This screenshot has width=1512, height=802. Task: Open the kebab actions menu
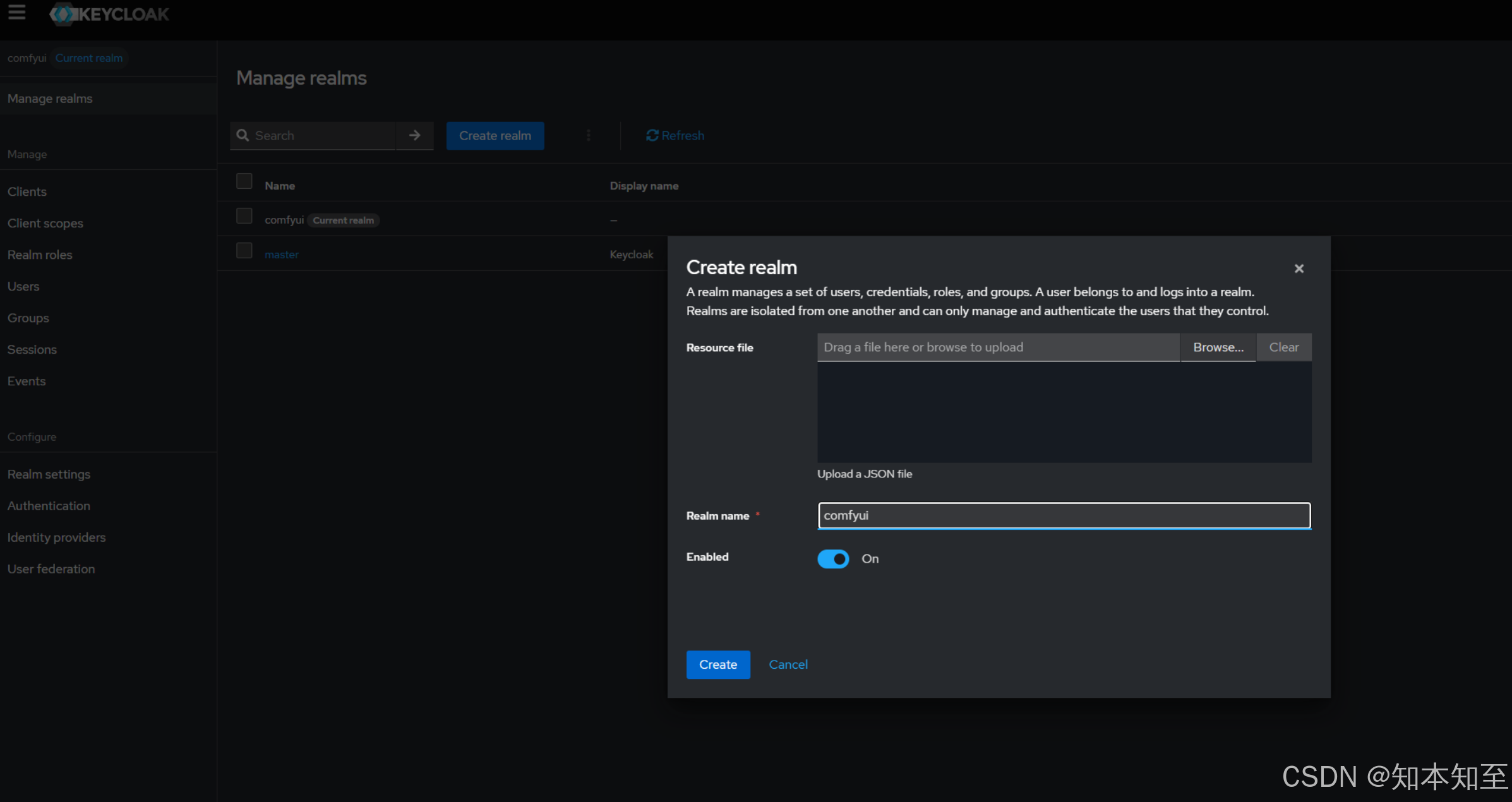coord(588,135)
